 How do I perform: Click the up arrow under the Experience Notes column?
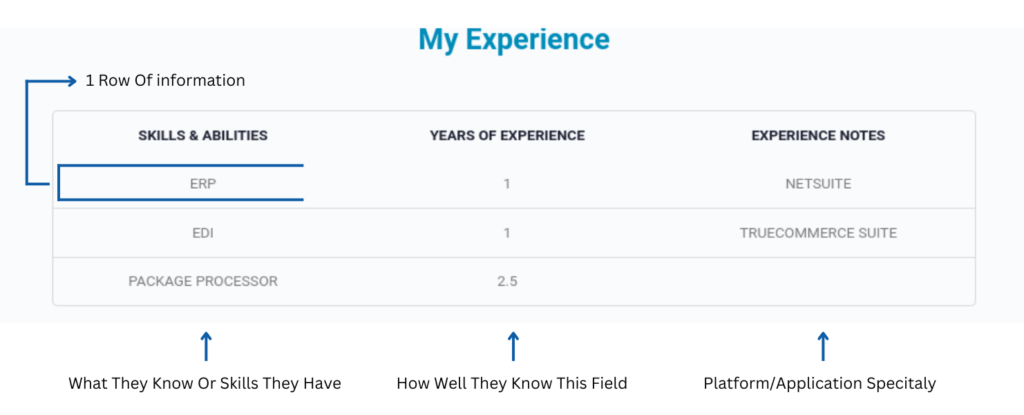pos(823,346)
